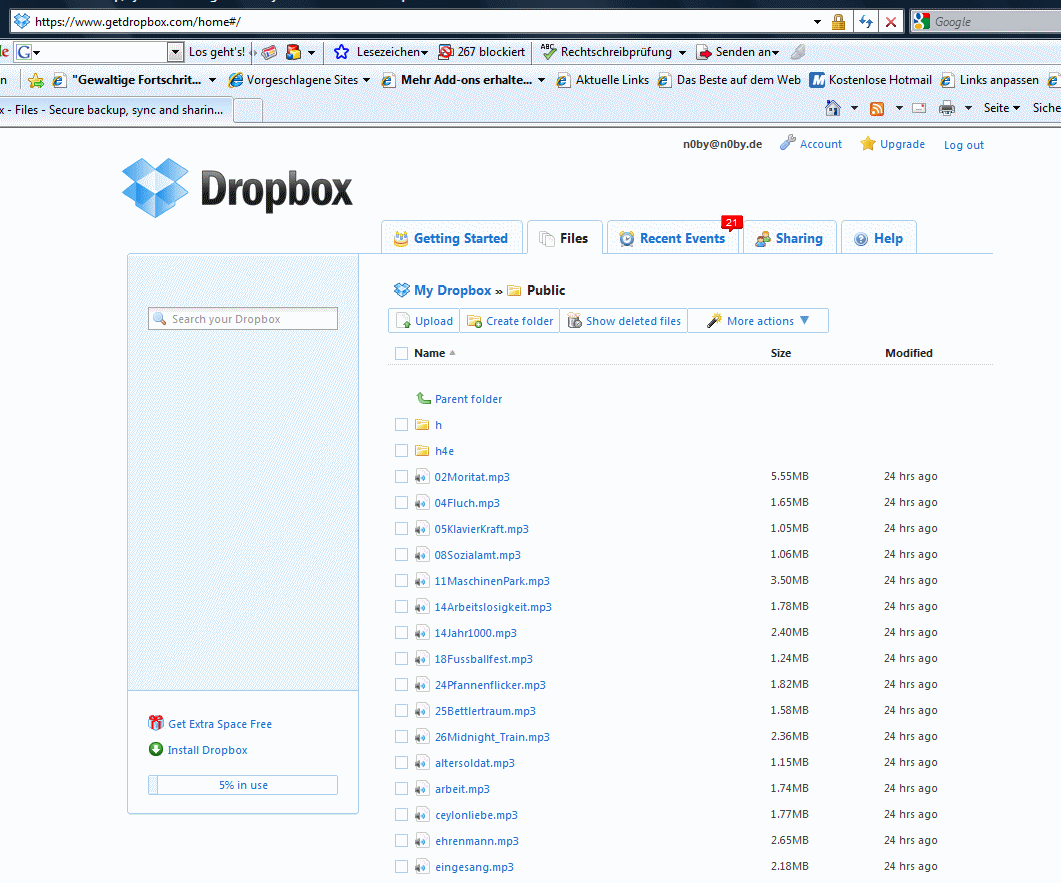Expand the Rechtschreibprüfung dropdown arrow
1061x883 pixels.
pyautogui.click(x=682, y=53)
